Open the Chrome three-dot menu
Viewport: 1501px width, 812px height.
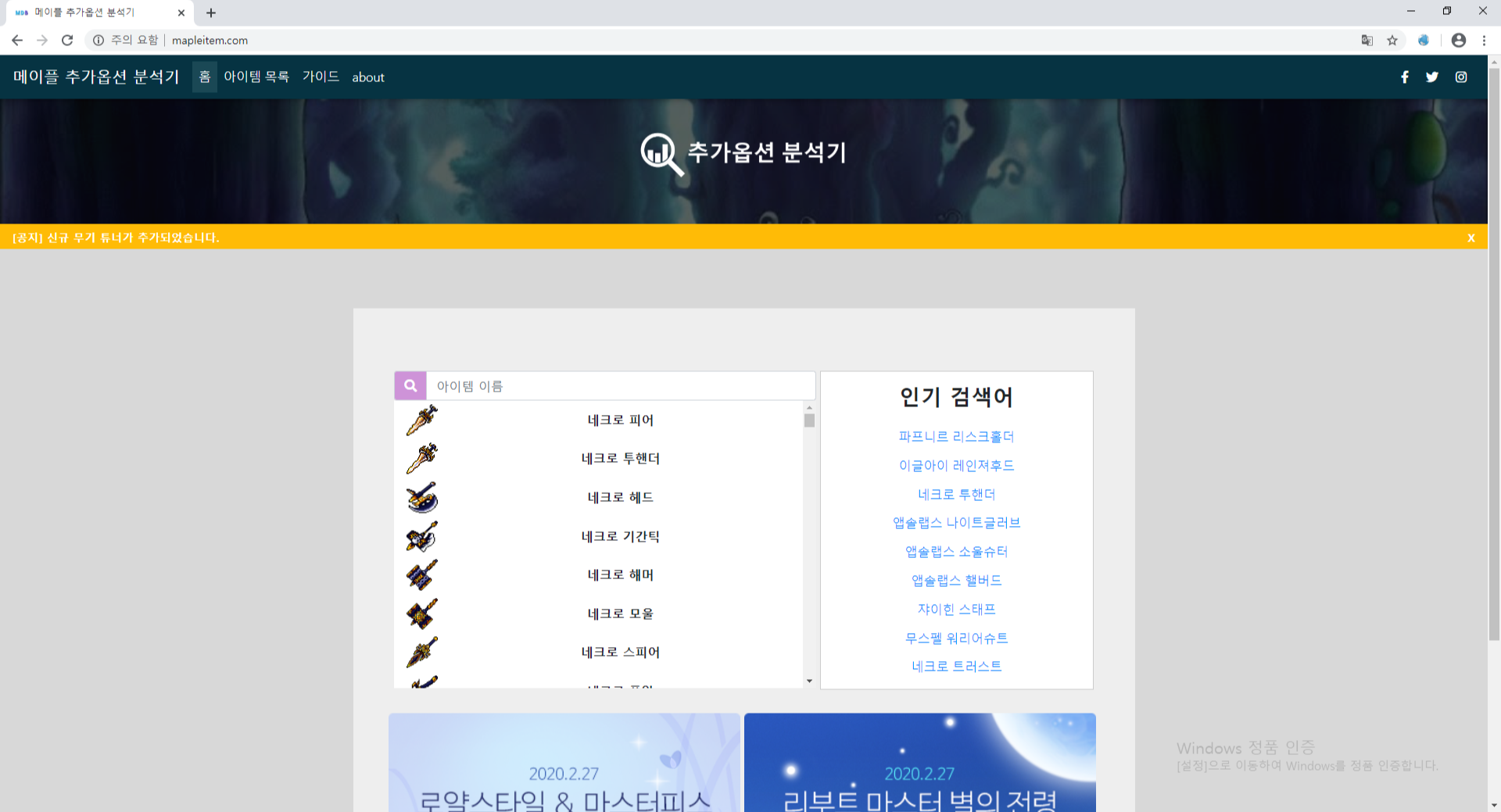click(1484, 40)
